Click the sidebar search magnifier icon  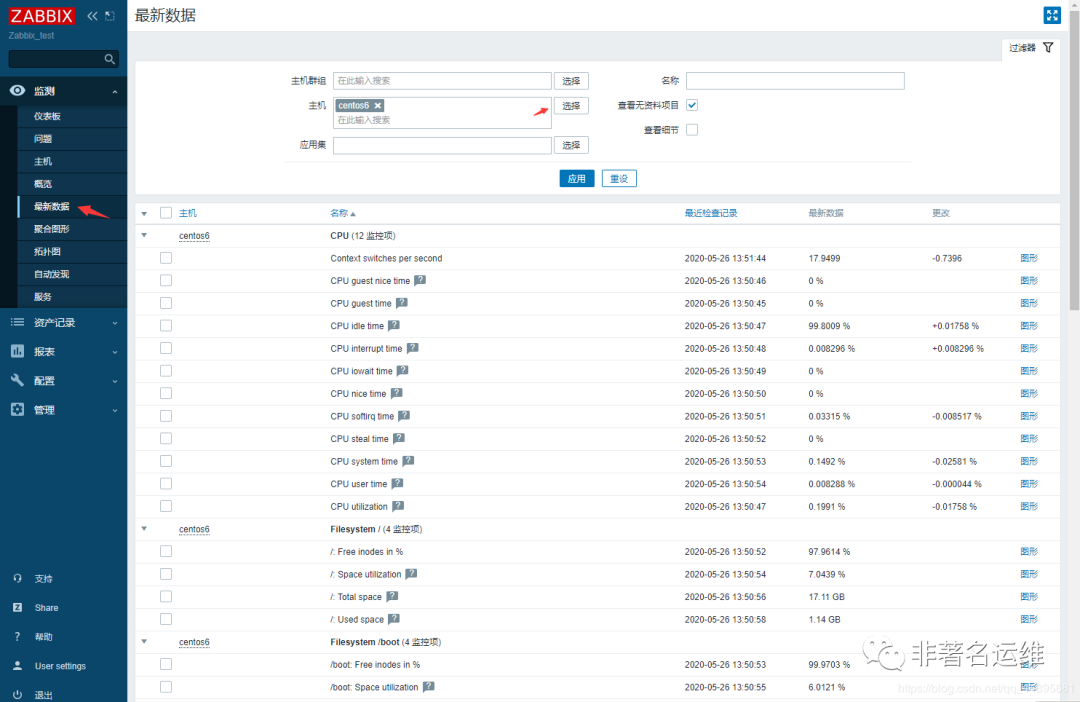click(x=110, y=59)
